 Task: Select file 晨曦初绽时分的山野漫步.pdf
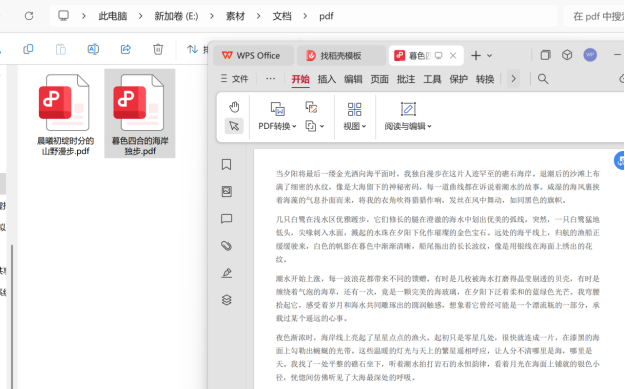coord(65,114)
